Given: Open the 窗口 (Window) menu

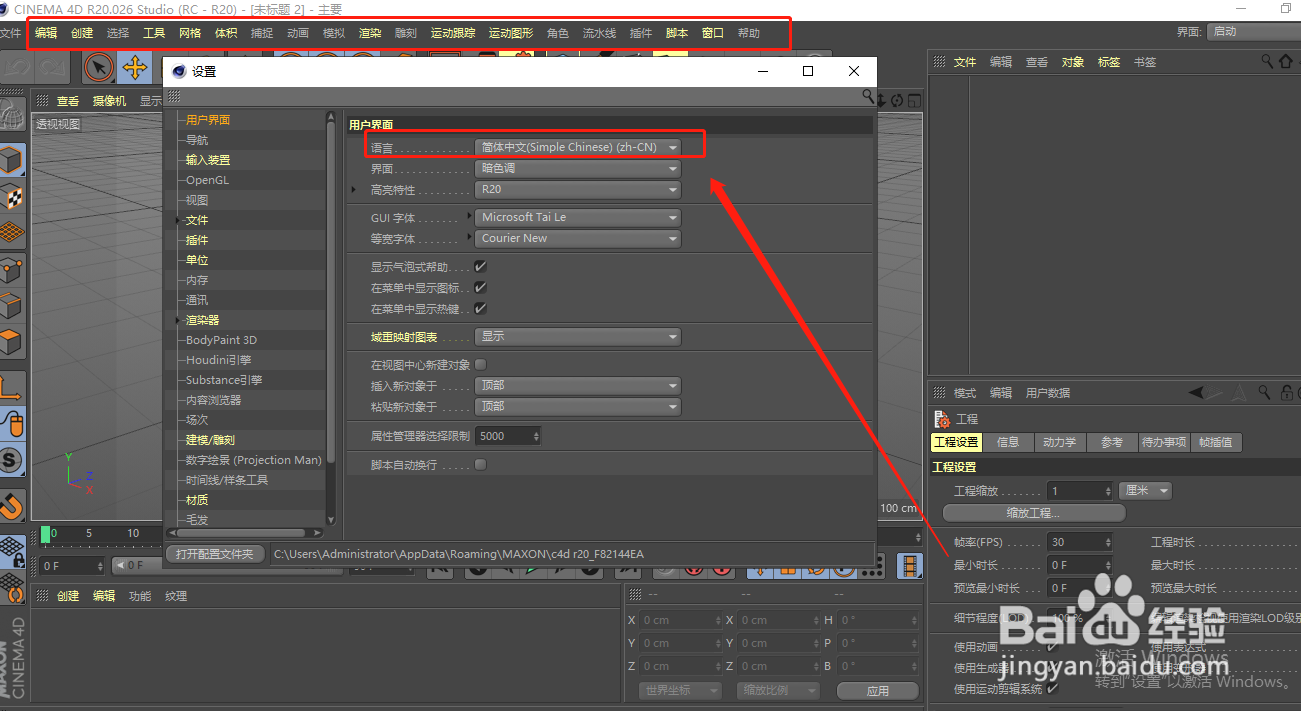Looking at the screenshot, I should (x=713, y=33).
